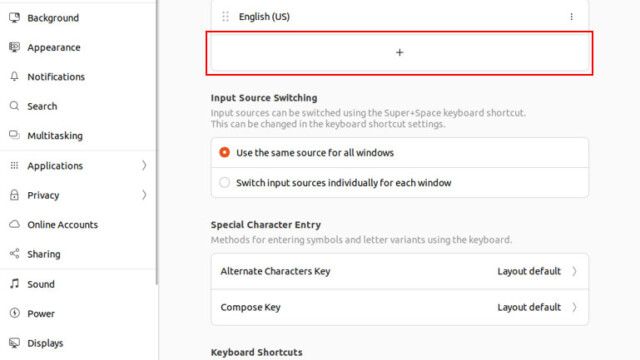
Task: Click the Applications grid icon
Action: click(x=14, y=165)
